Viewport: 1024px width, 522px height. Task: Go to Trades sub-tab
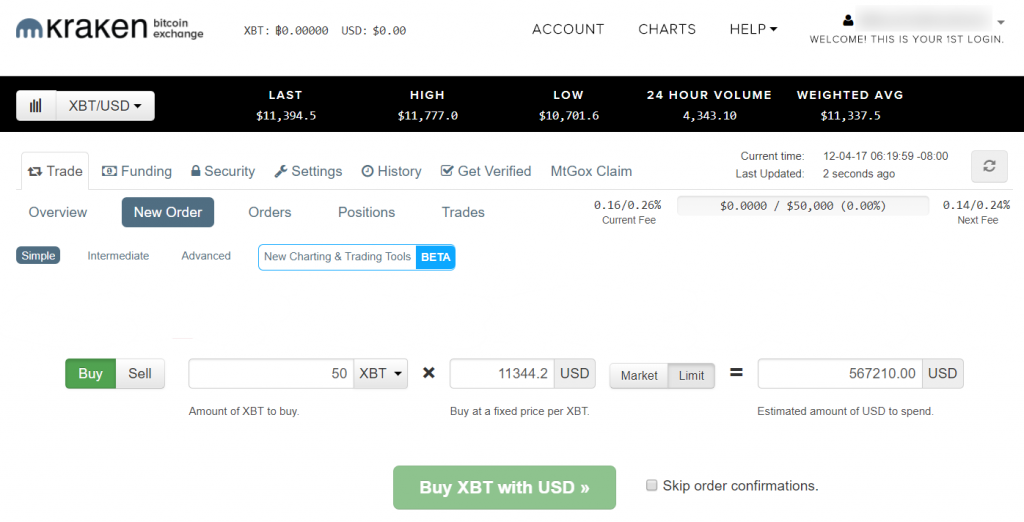(463, 212)
